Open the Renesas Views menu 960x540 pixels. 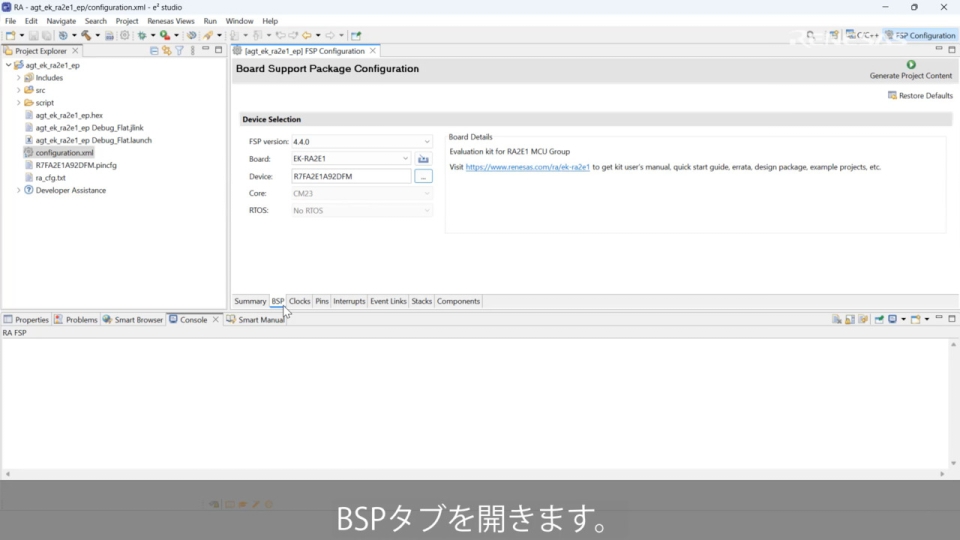(170, 21)
